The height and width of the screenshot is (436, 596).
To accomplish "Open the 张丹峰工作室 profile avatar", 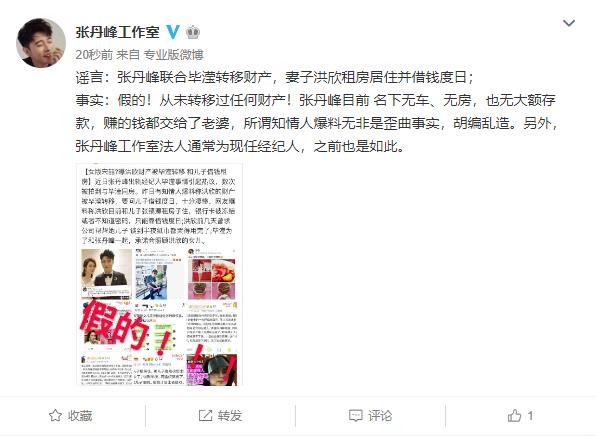I will click(x=41, y=43).
